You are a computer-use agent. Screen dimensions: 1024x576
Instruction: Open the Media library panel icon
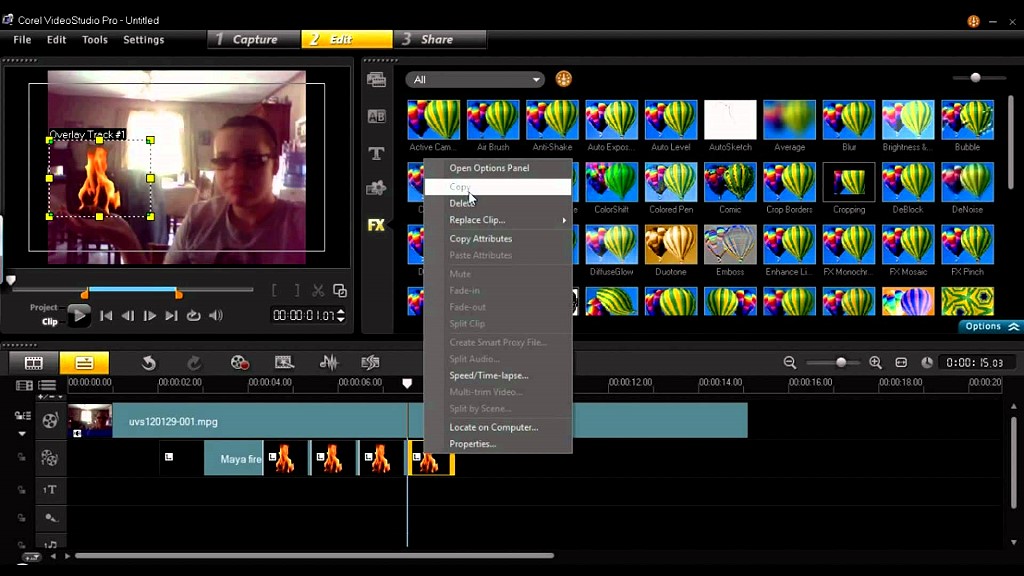[x=376, y=80]
